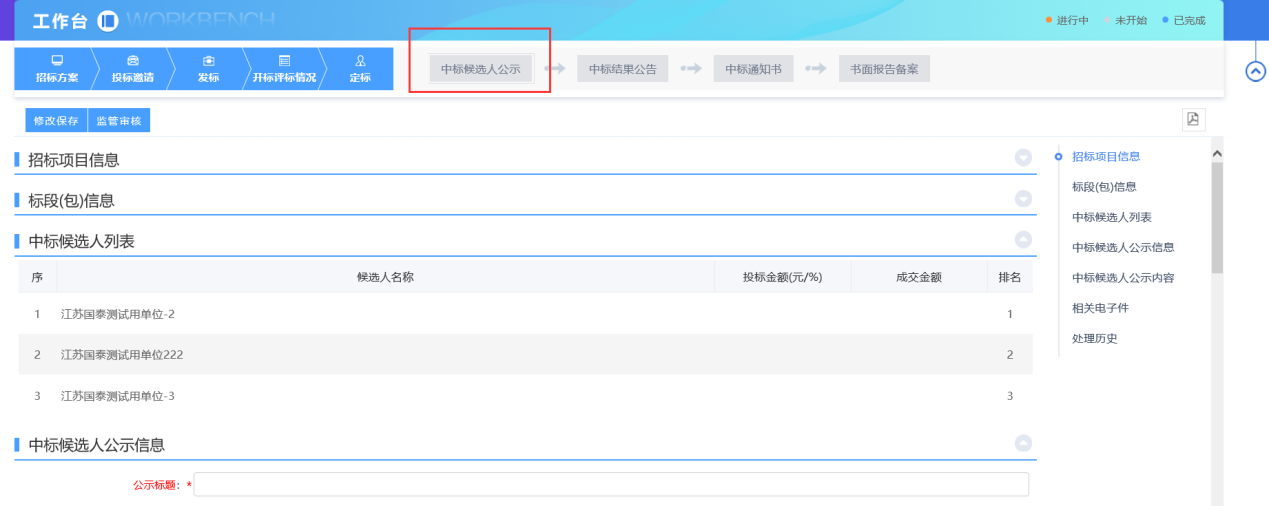Click the PDF export icon
1269x506 pixels.
1192,119
